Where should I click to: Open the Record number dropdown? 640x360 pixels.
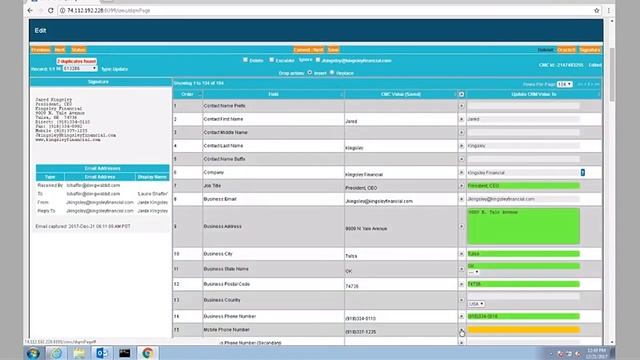80,69
